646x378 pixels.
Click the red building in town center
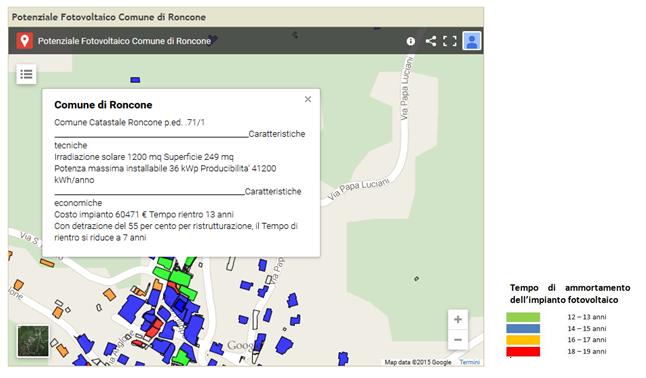coord(154,329)
